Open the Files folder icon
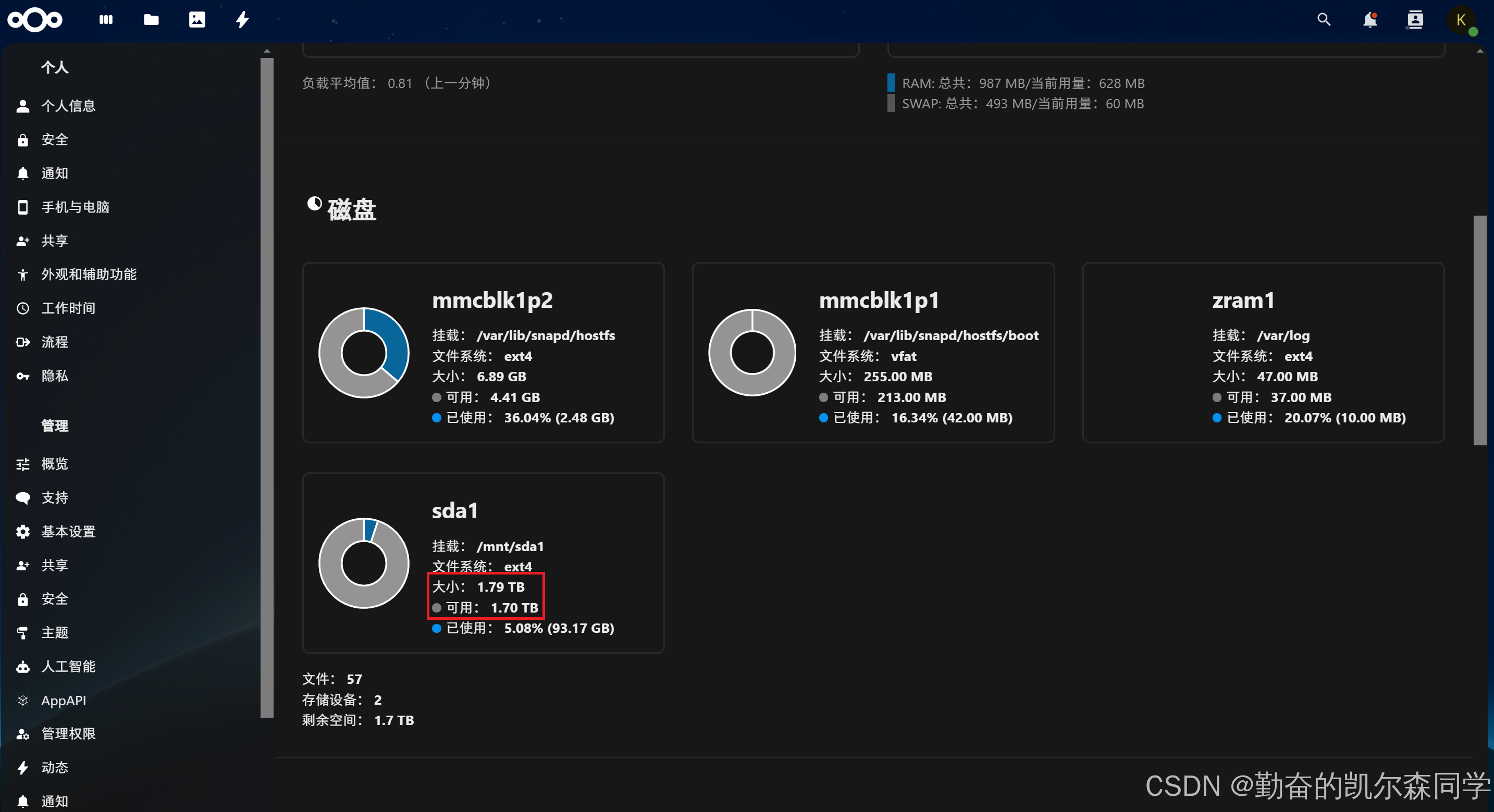Viewport: 1494px width, 812px height. click(151, 20)
